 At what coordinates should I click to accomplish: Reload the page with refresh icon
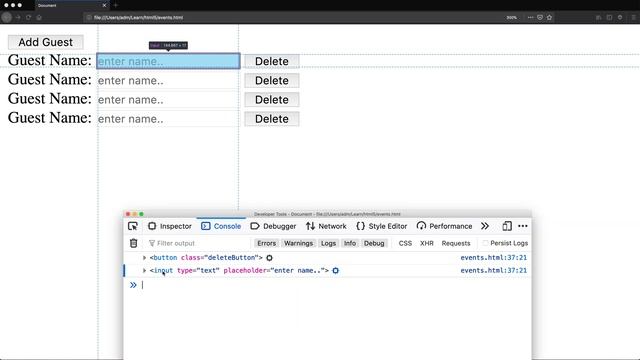coord(28,18)
